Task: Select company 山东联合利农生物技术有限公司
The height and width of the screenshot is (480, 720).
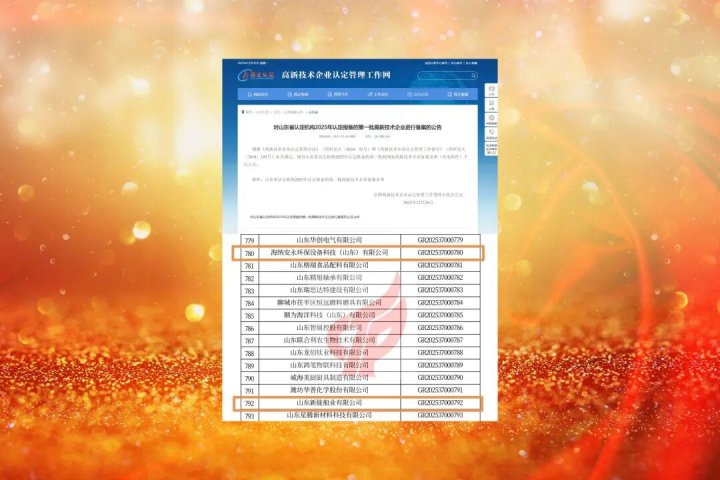Action: click(329, 340)
